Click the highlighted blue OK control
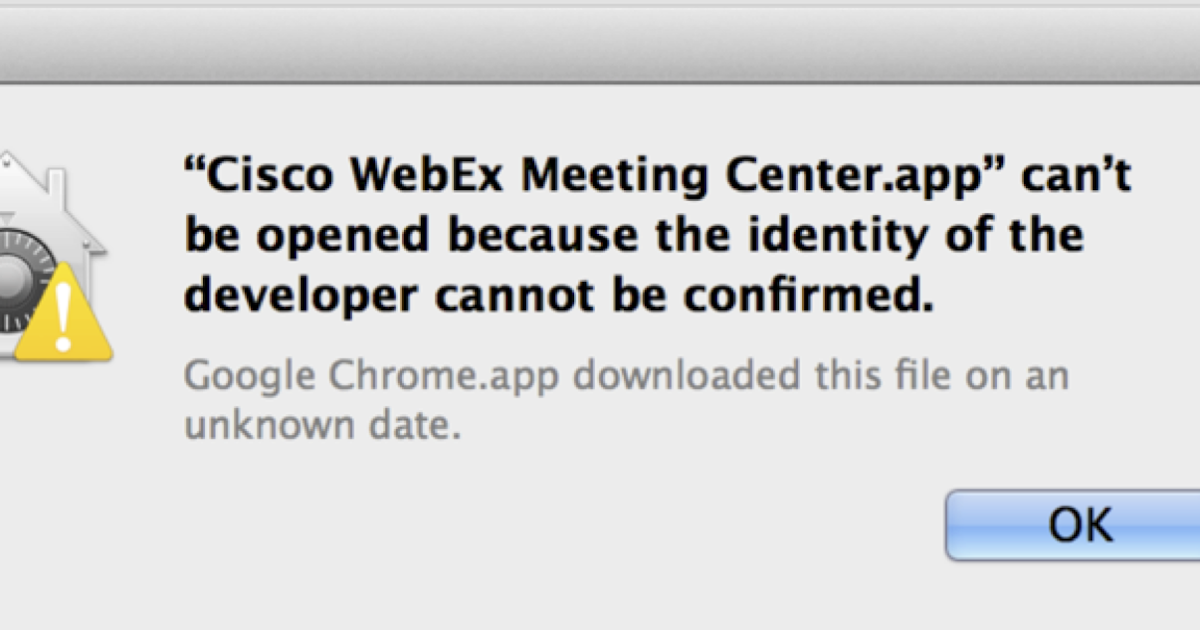The image size is (1200, 630). [x=1085, y=524]
